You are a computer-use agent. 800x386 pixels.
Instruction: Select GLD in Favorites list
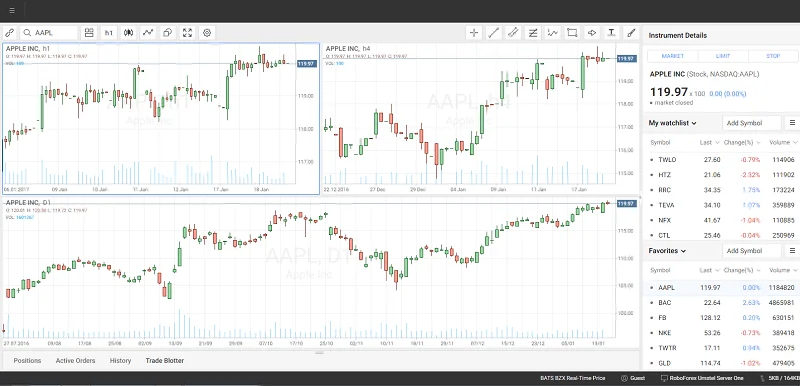click(x=722, y=364)
